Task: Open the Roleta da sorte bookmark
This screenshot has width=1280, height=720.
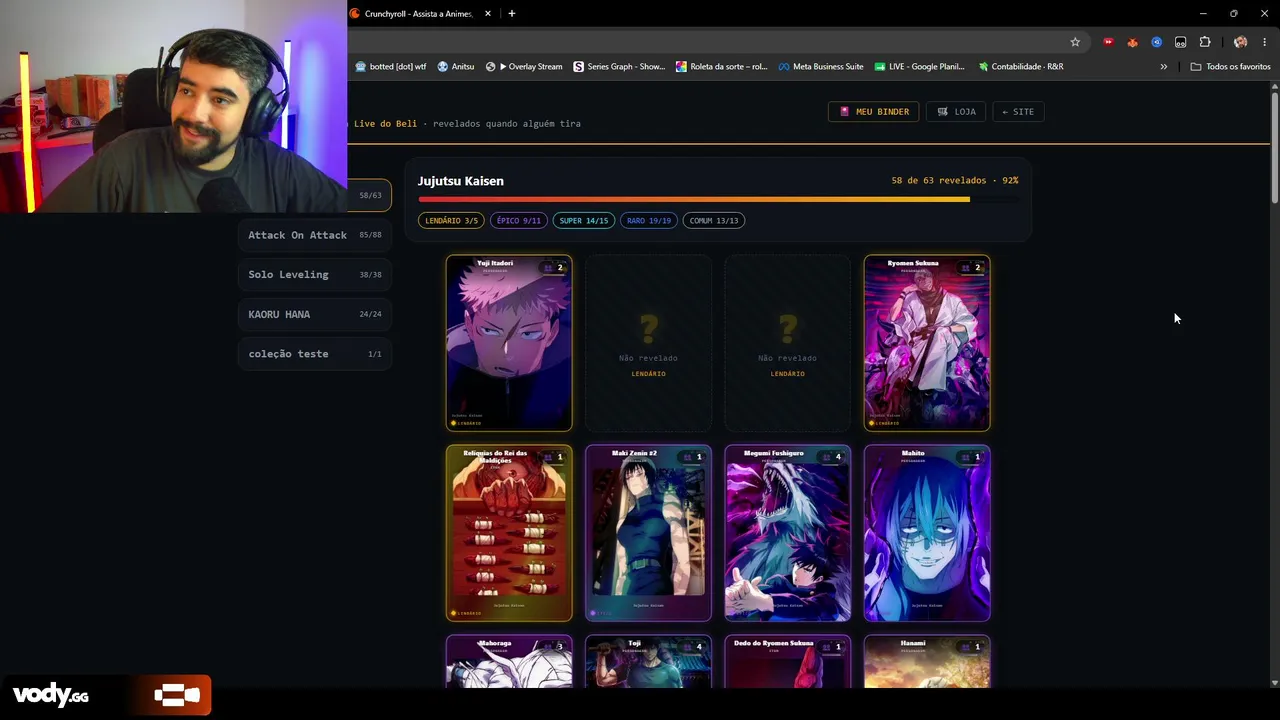Action: coord(722,67)
